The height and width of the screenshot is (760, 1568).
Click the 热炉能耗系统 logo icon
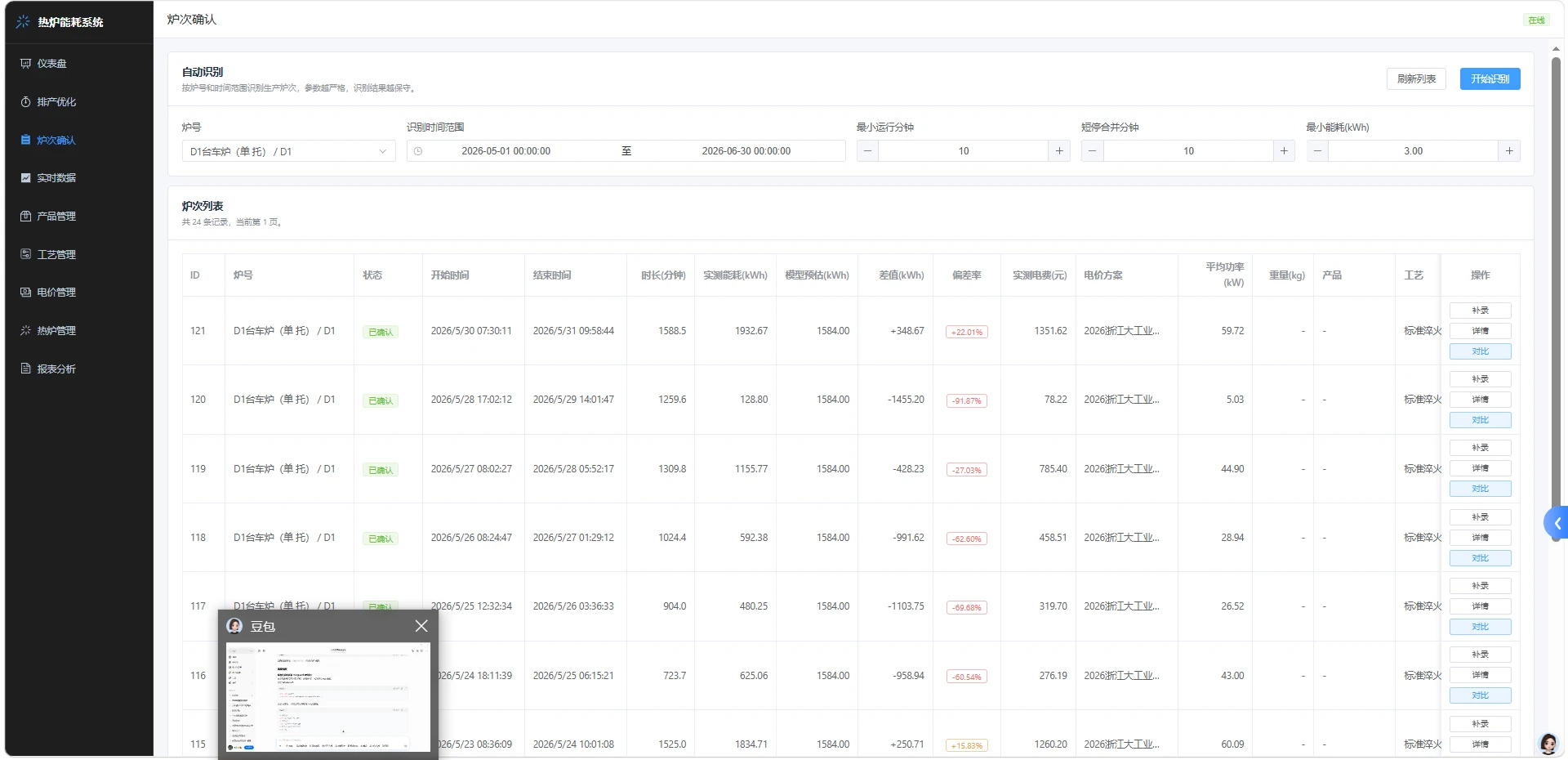[23, 22]
